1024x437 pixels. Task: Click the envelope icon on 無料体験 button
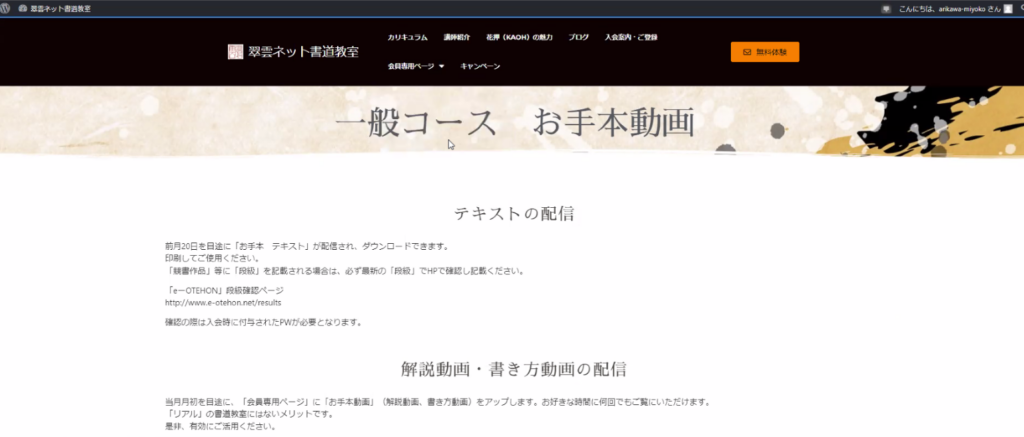point(747,52)
